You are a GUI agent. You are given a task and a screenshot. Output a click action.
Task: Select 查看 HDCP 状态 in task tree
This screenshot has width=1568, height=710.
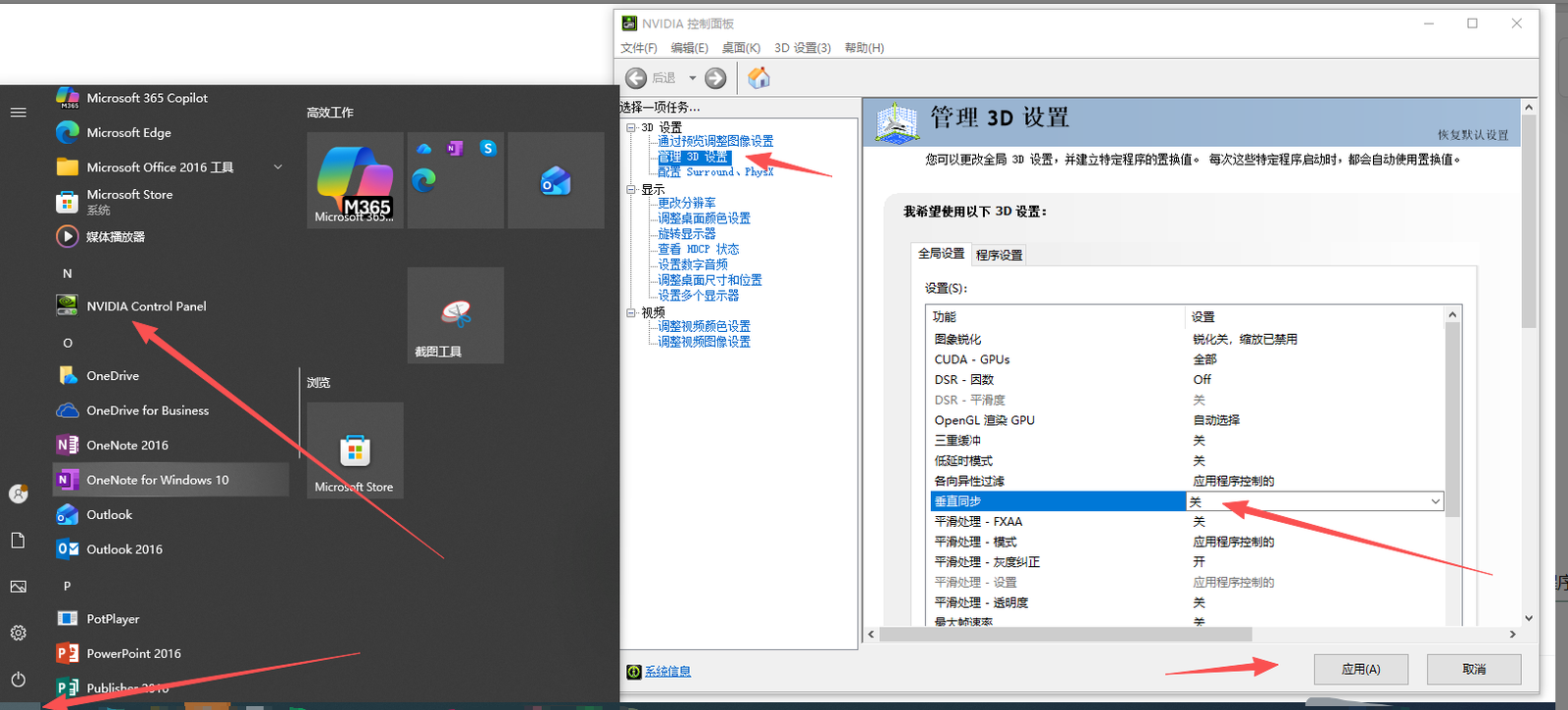pos(699,250)
